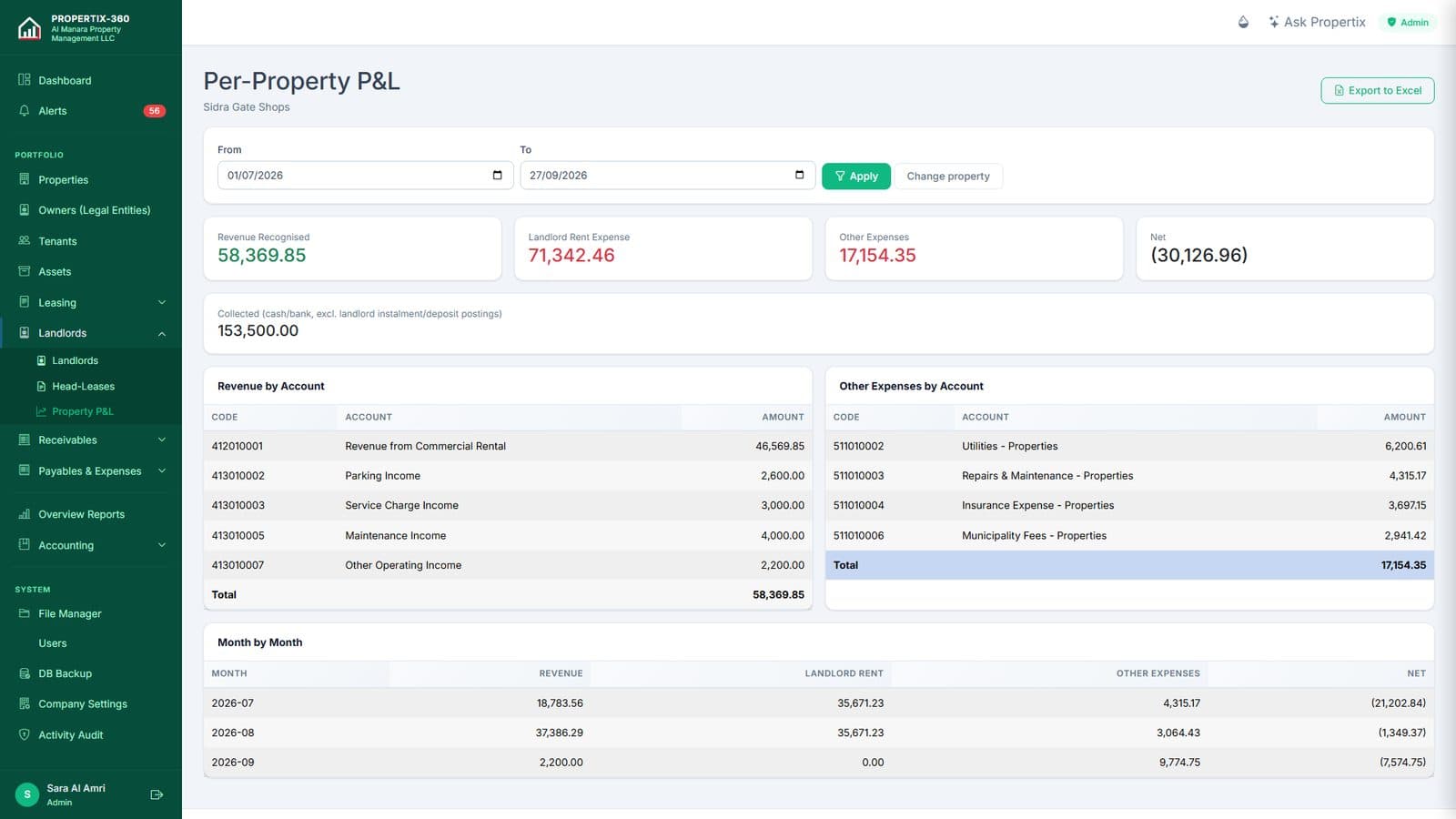The image size is (1456, 819).
Task: Open Ask Propertix assistant
Action: 1317,22
